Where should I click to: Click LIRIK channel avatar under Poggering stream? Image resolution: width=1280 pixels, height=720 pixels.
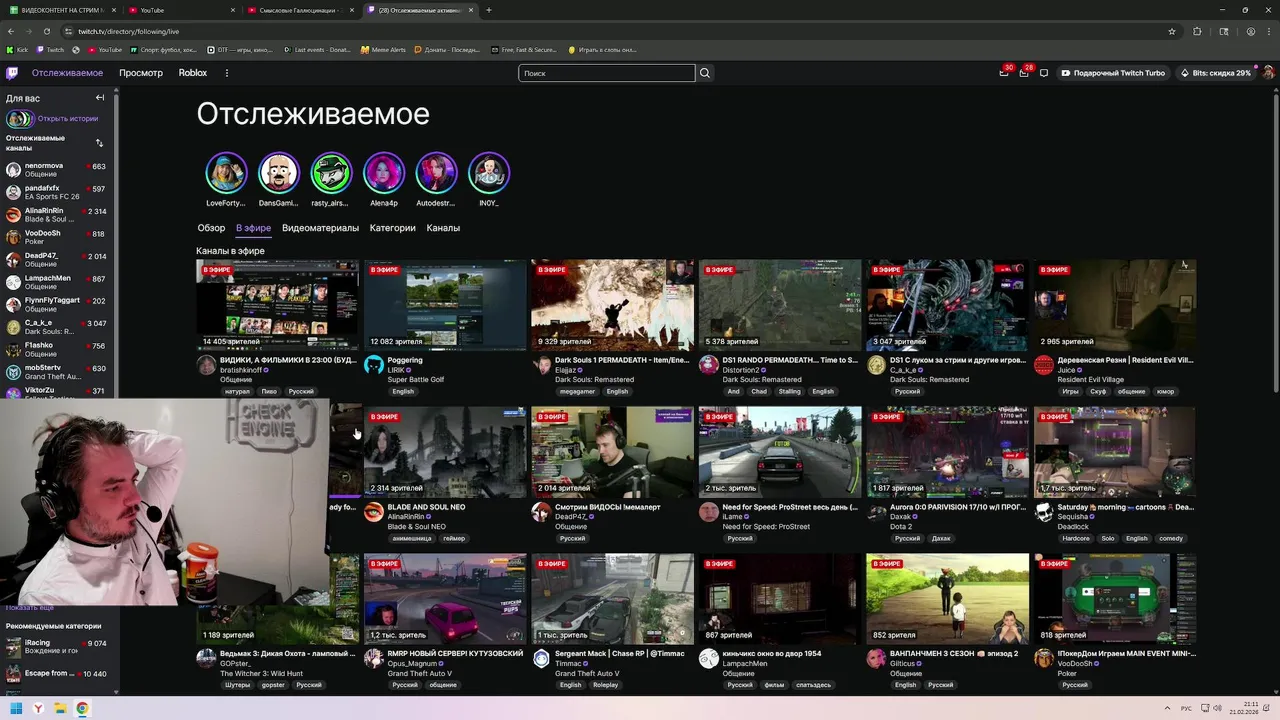pos(374,365)
